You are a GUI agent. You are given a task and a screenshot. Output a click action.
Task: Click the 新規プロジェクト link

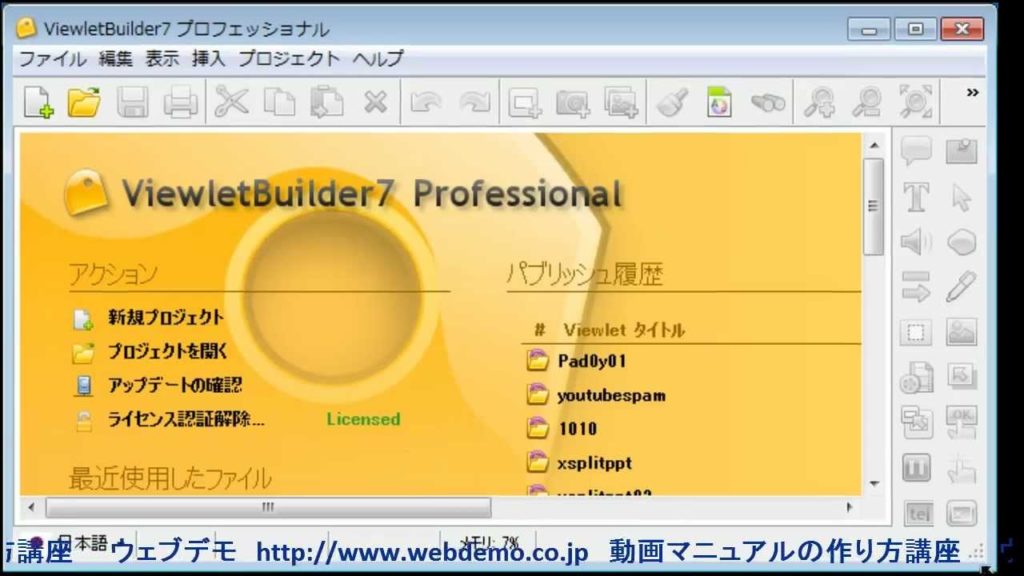[166, 317]
